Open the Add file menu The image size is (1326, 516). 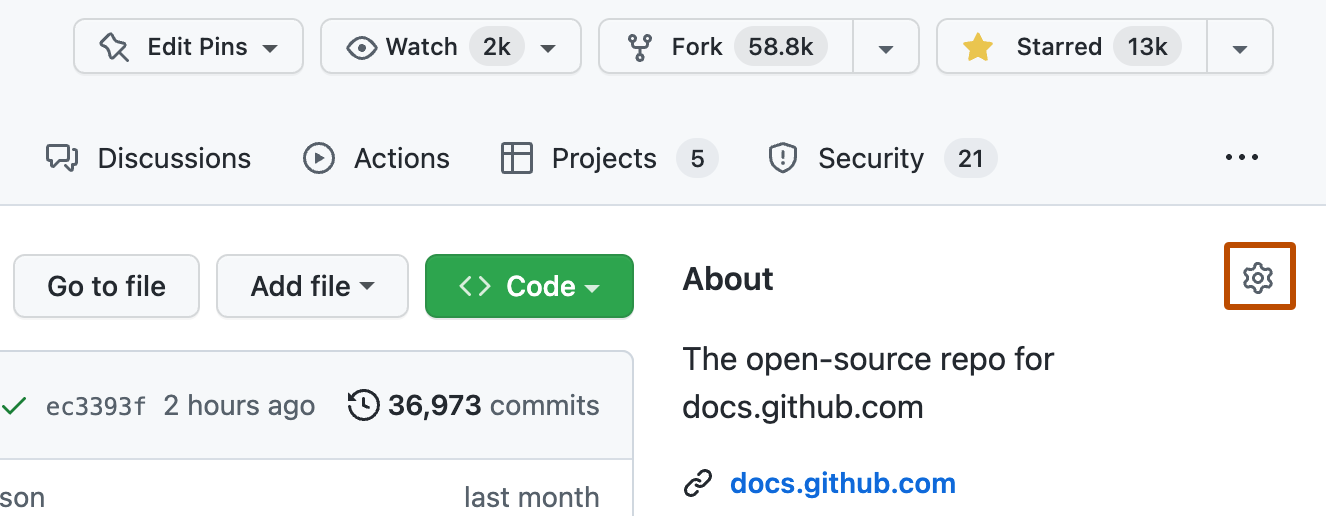(312, 286)
